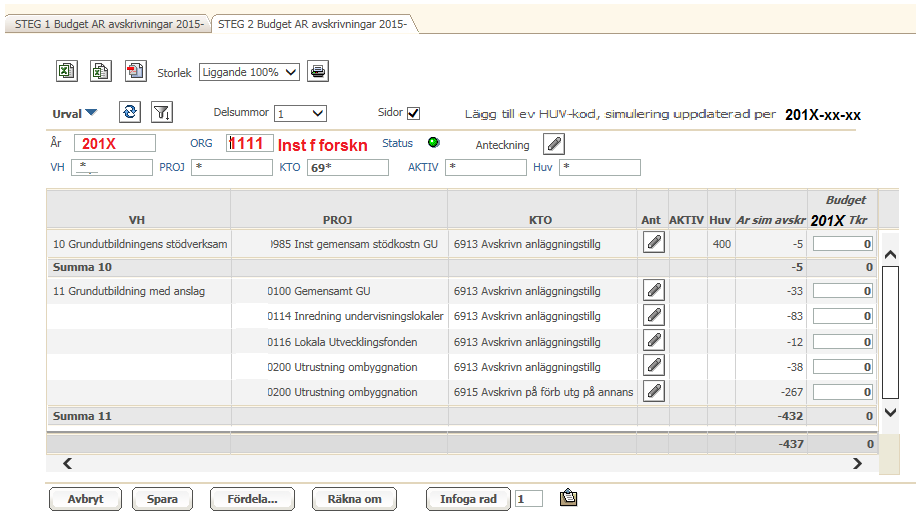Click budget field for 0200 Utrustning 6913 row
Viewport: 922px width, 517px height.
click(x=843, y=367)
